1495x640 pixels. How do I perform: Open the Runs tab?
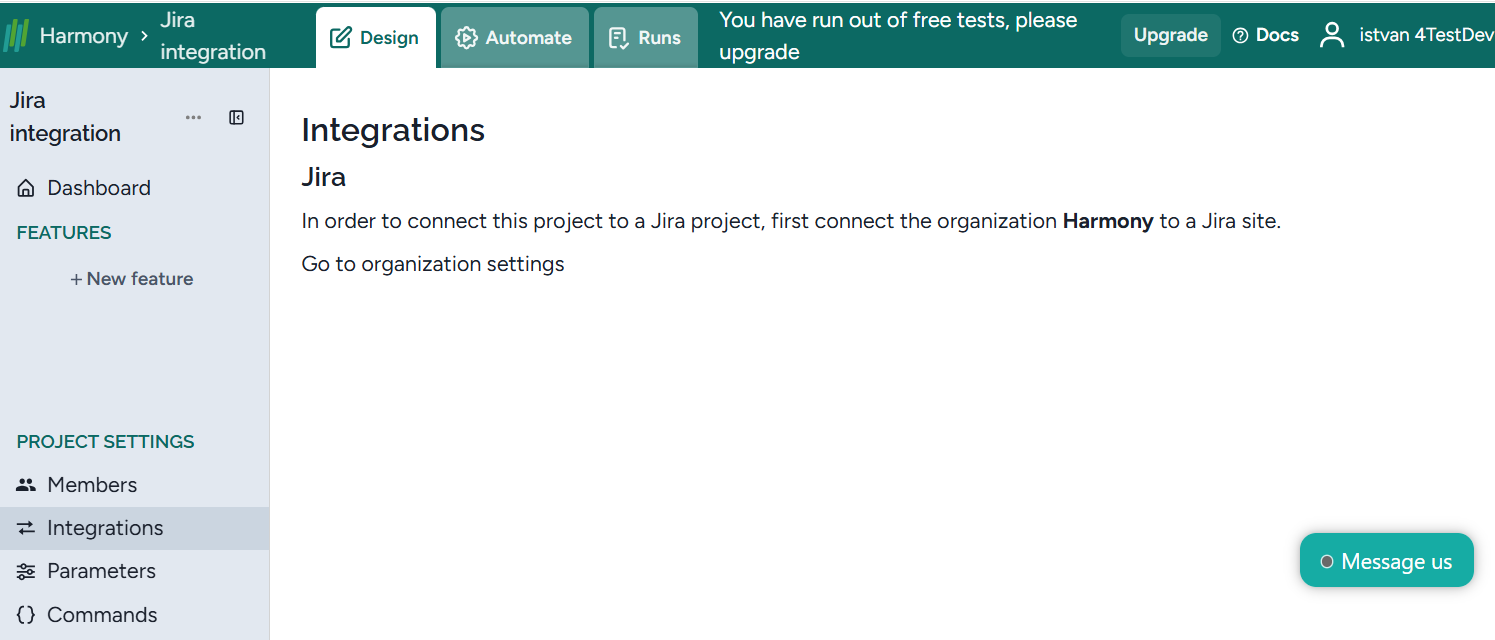tap(645, 38)
